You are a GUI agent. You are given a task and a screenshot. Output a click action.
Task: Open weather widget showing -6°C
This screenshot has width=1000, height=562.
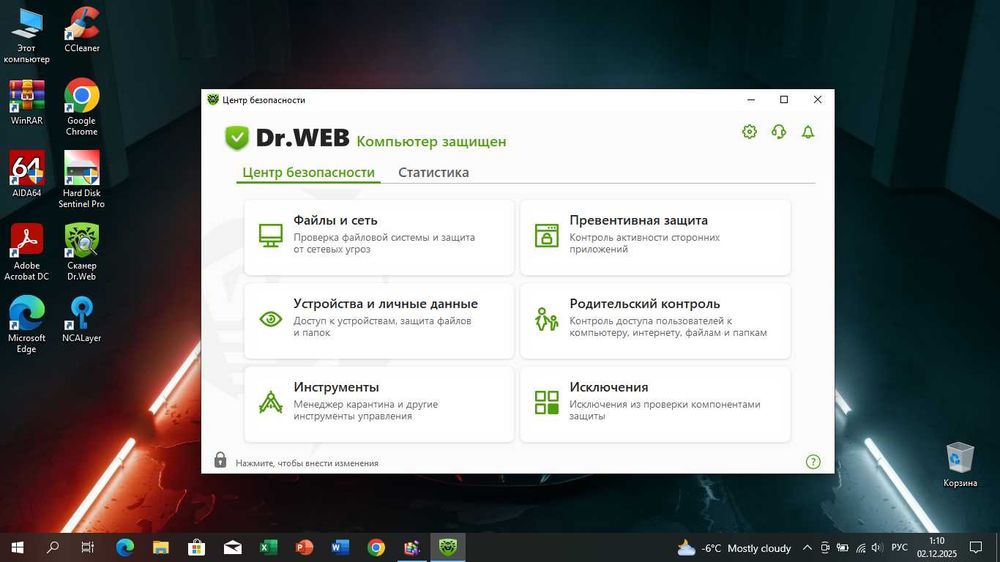pos(734,548)
